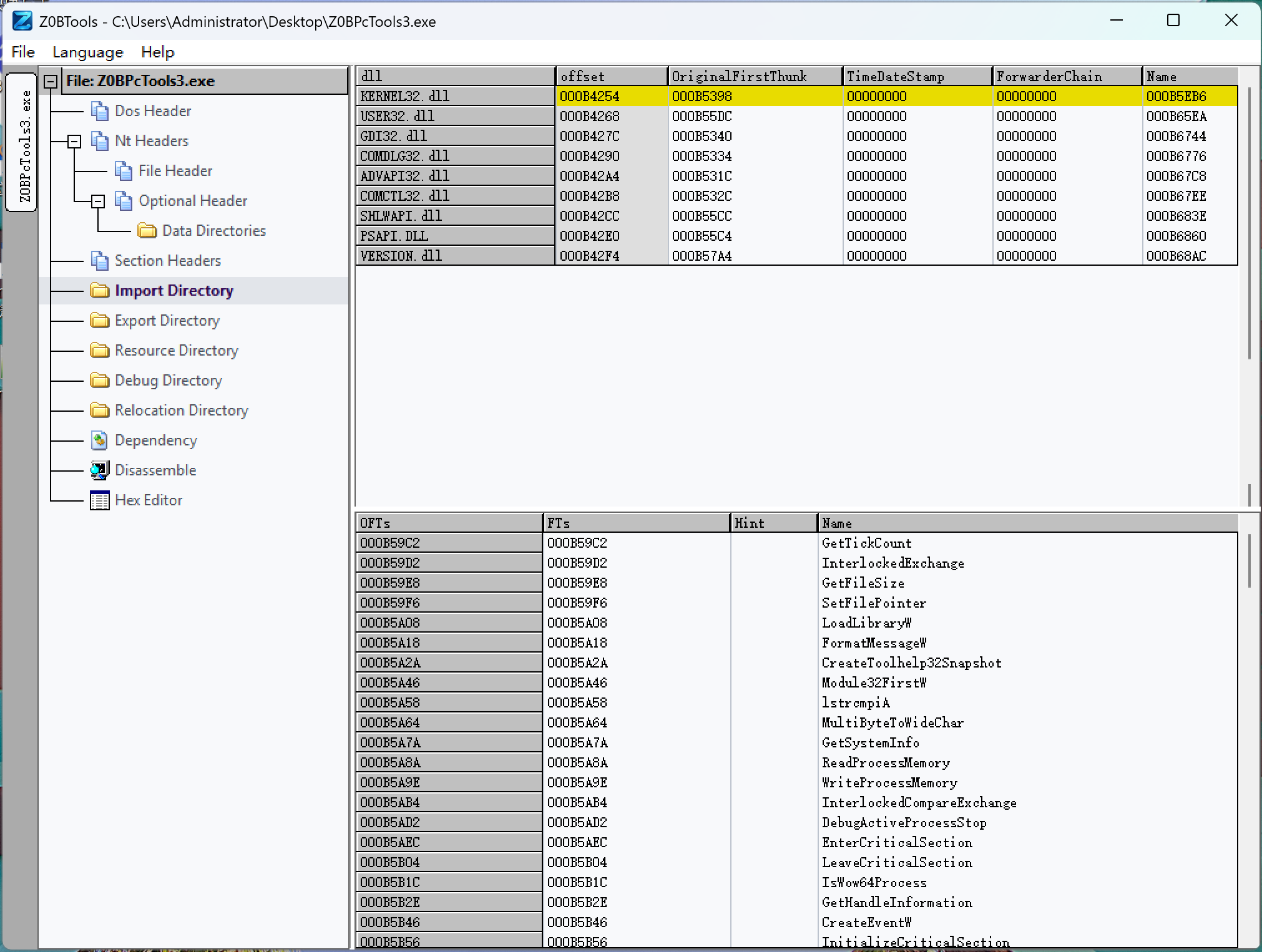Click the File Header page icon
Screen dimensions: 1262x952
124,171
